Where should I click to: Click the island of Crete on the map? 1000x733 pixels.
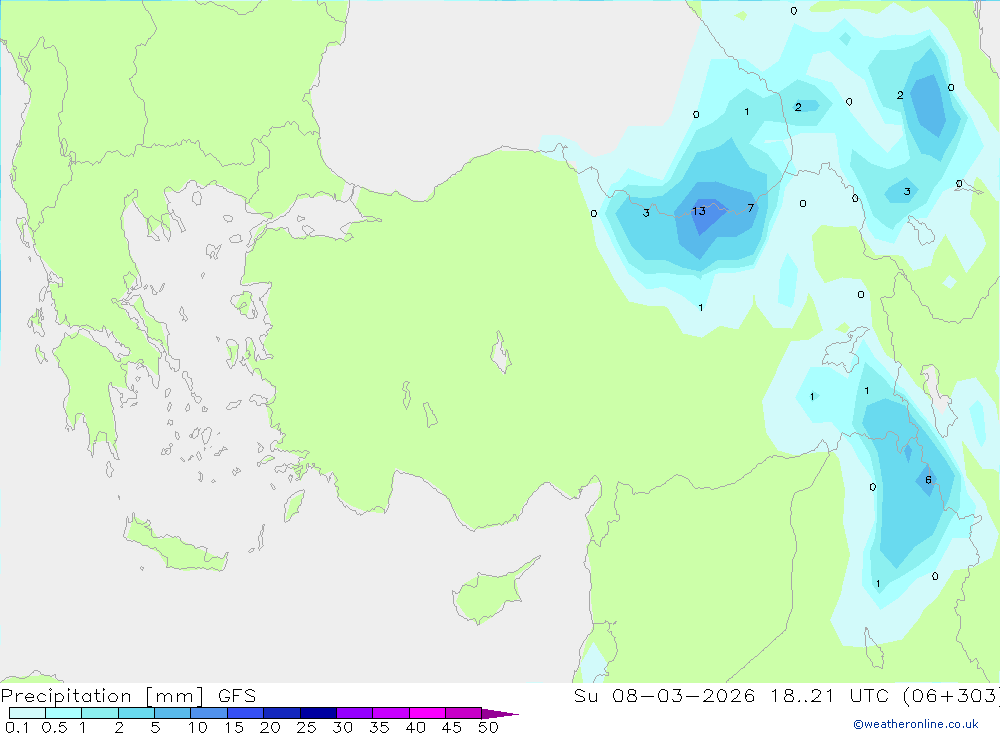175,545
